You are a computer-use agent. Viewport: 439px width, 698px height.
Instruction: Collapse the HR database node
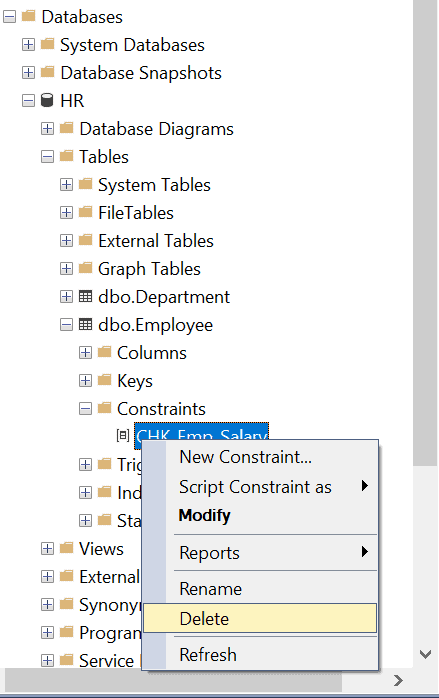point(28,101)
